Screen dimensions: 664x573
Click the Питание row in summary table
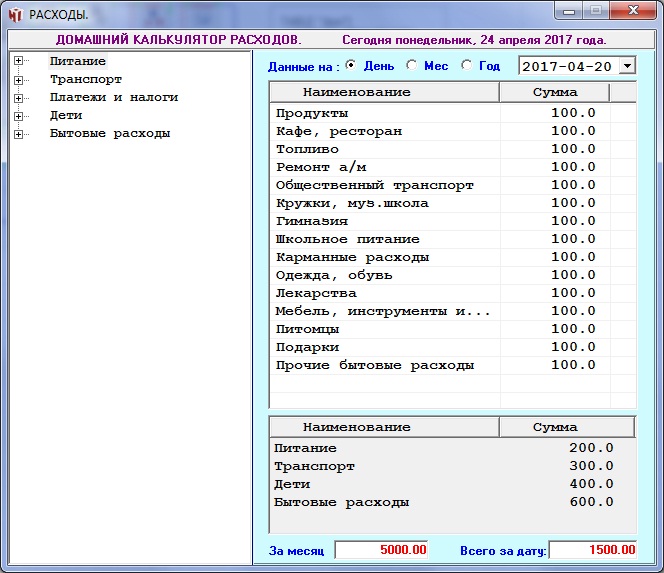coord(452,448)
